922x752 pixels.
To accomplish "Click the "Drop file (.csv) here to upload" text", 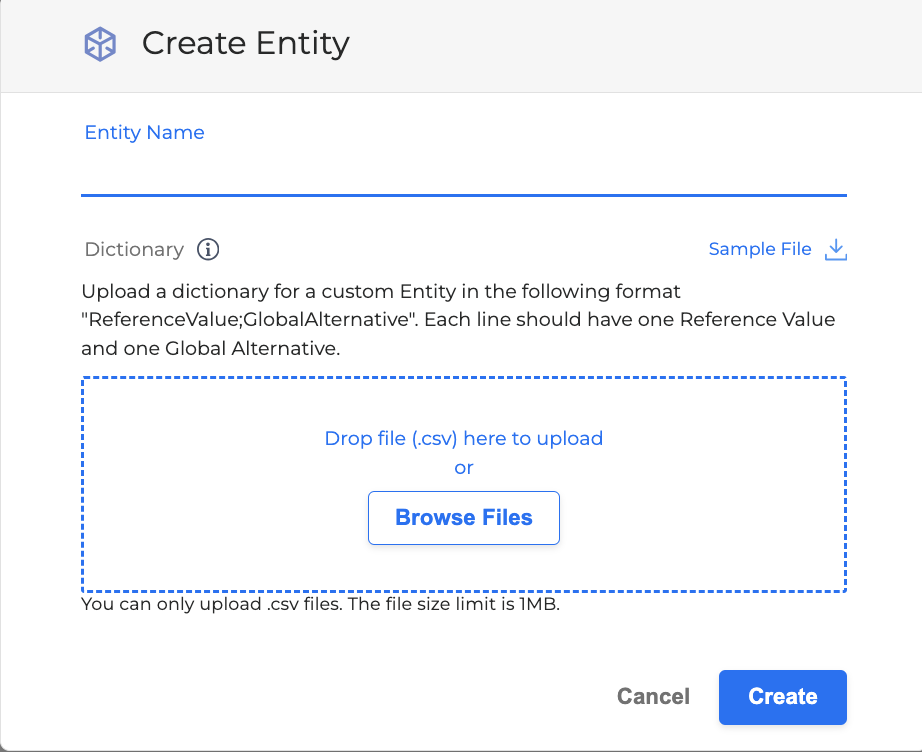I will (463, 438).
